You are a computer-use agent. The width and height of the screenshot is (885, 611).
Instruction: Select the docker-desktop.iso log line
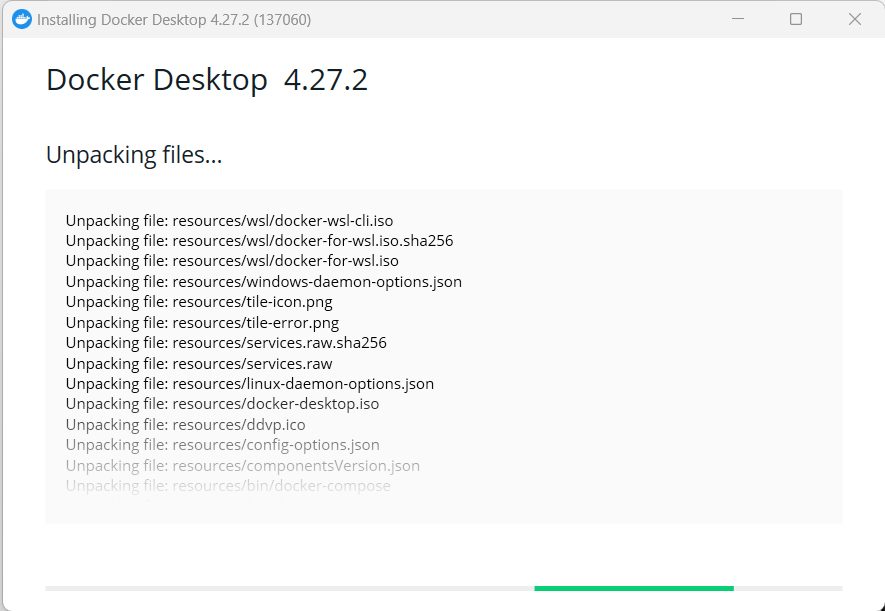click(222, 404)
